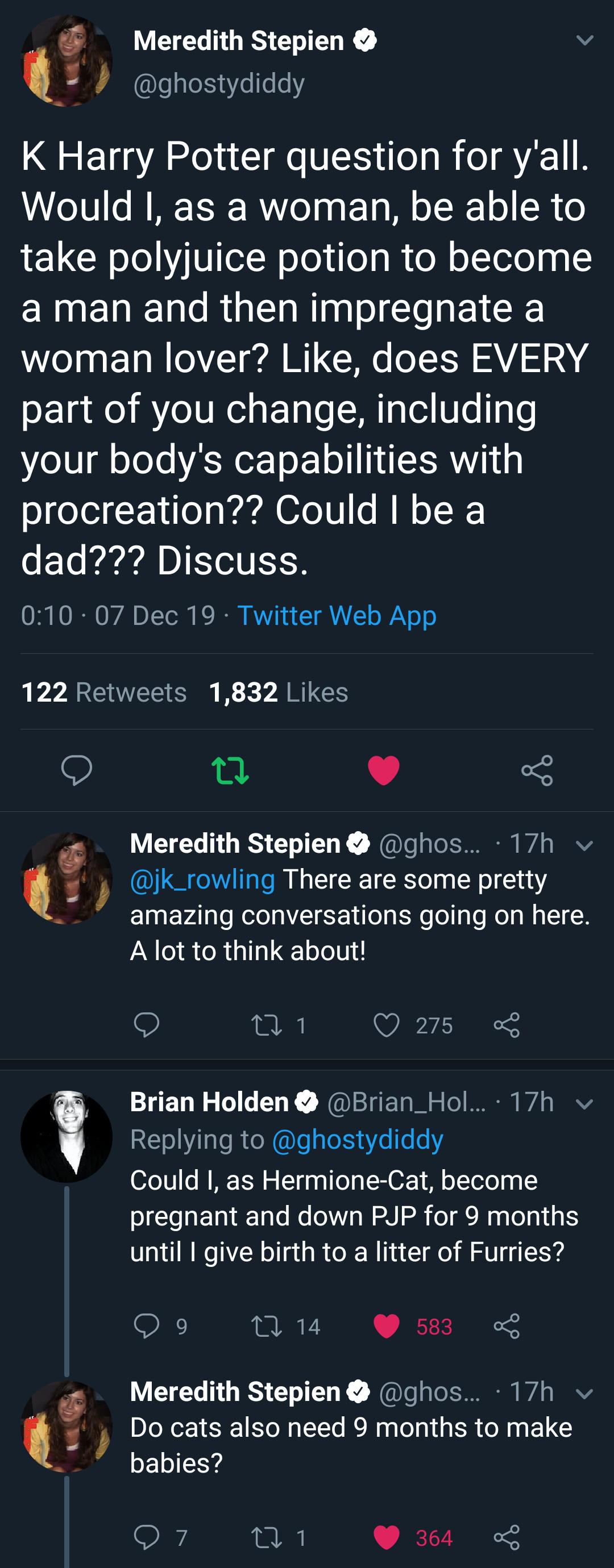
Task: Retweet Brian Holden's tweet with 14 retweets
Action: click(x=267, y=1326)
